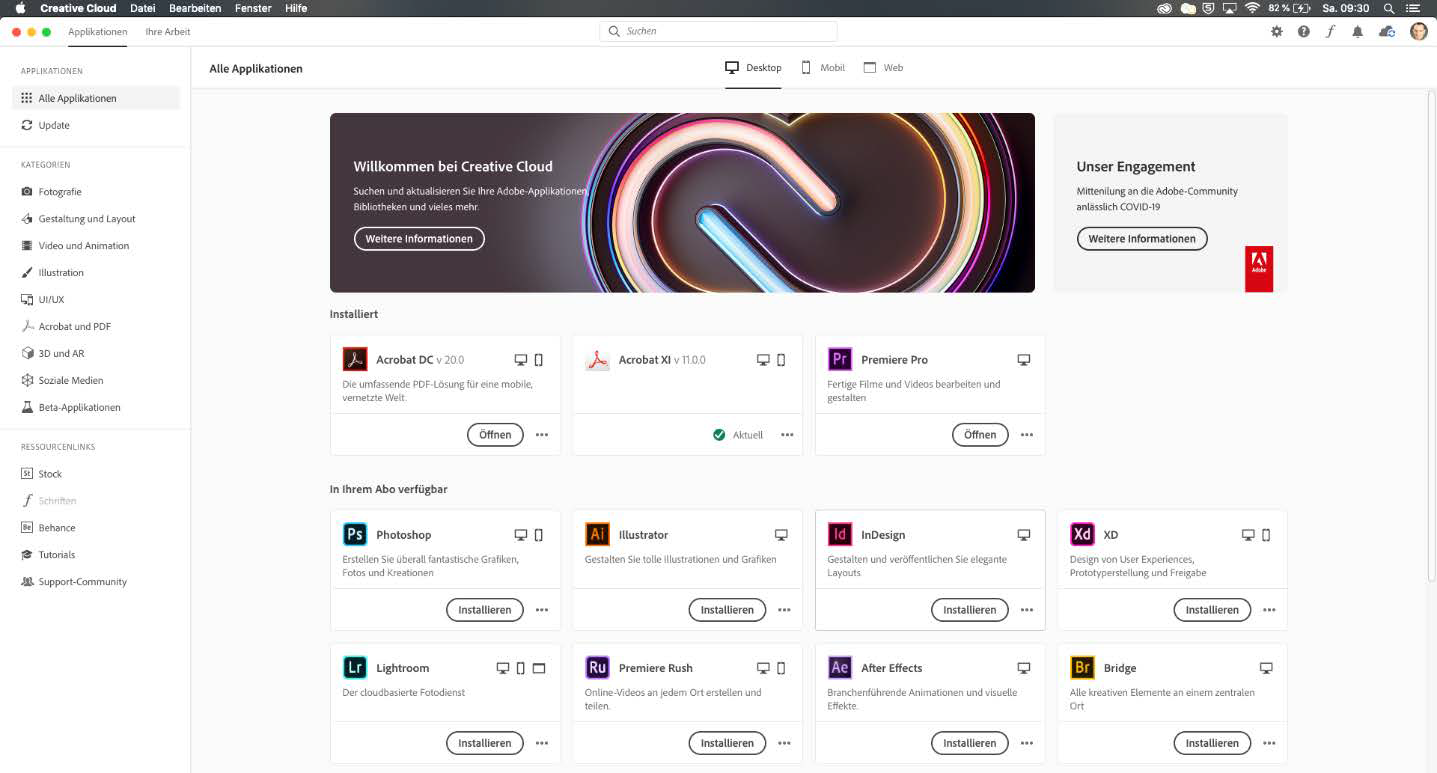Select Fotografie category in sidebar

(60, 192)
